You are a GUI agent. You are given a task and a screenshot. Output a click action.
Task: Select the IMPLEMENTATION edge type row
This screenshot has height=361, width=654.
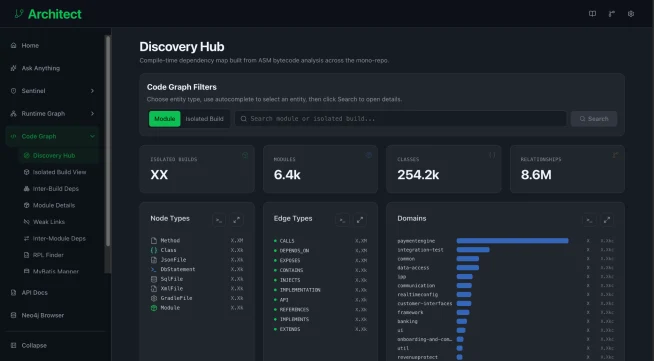[320, 290]
